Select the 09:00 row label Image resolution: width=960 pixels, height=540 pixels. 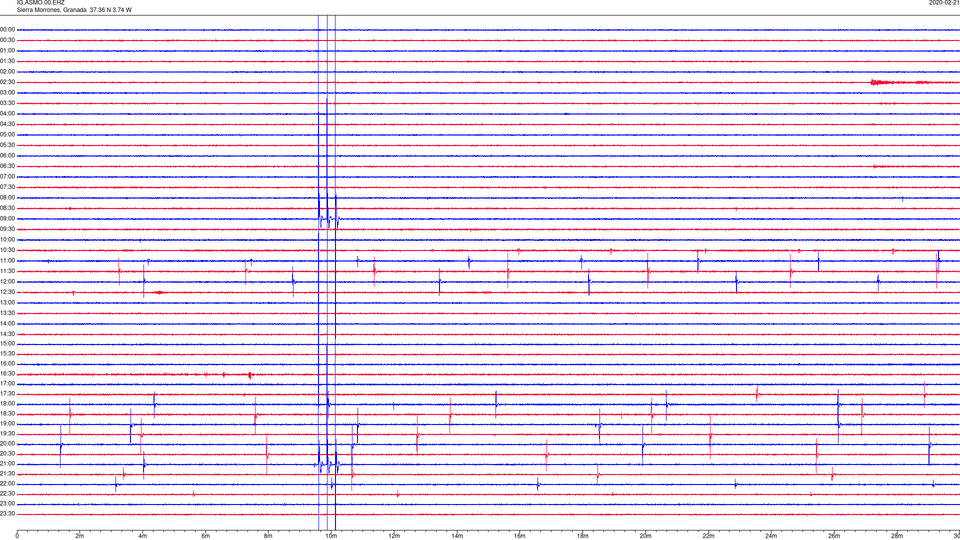tap(8, 219)
